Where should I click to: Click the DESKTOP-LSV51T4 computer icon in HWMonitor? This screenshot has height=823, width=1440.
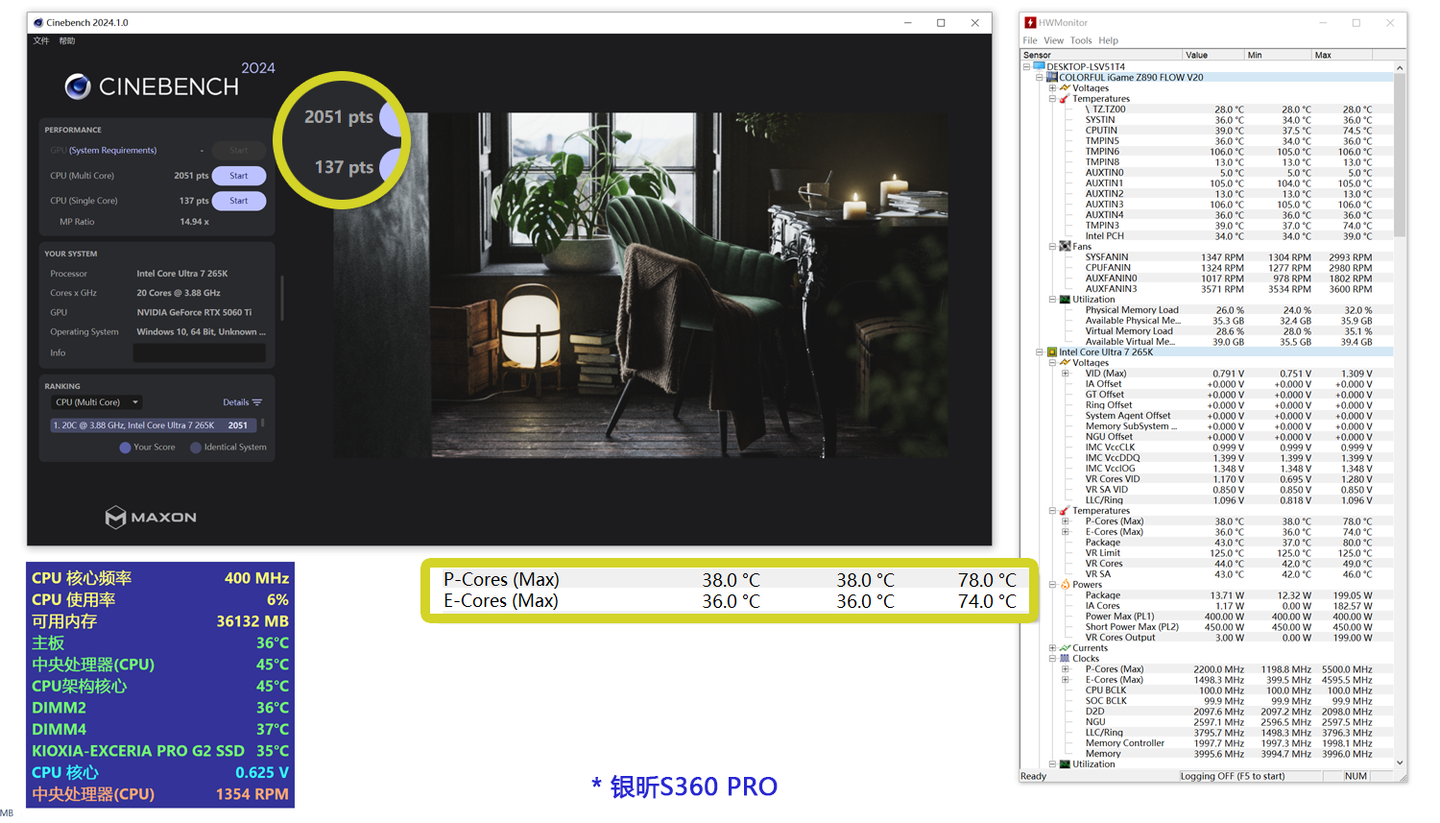tap(1039, 67)
